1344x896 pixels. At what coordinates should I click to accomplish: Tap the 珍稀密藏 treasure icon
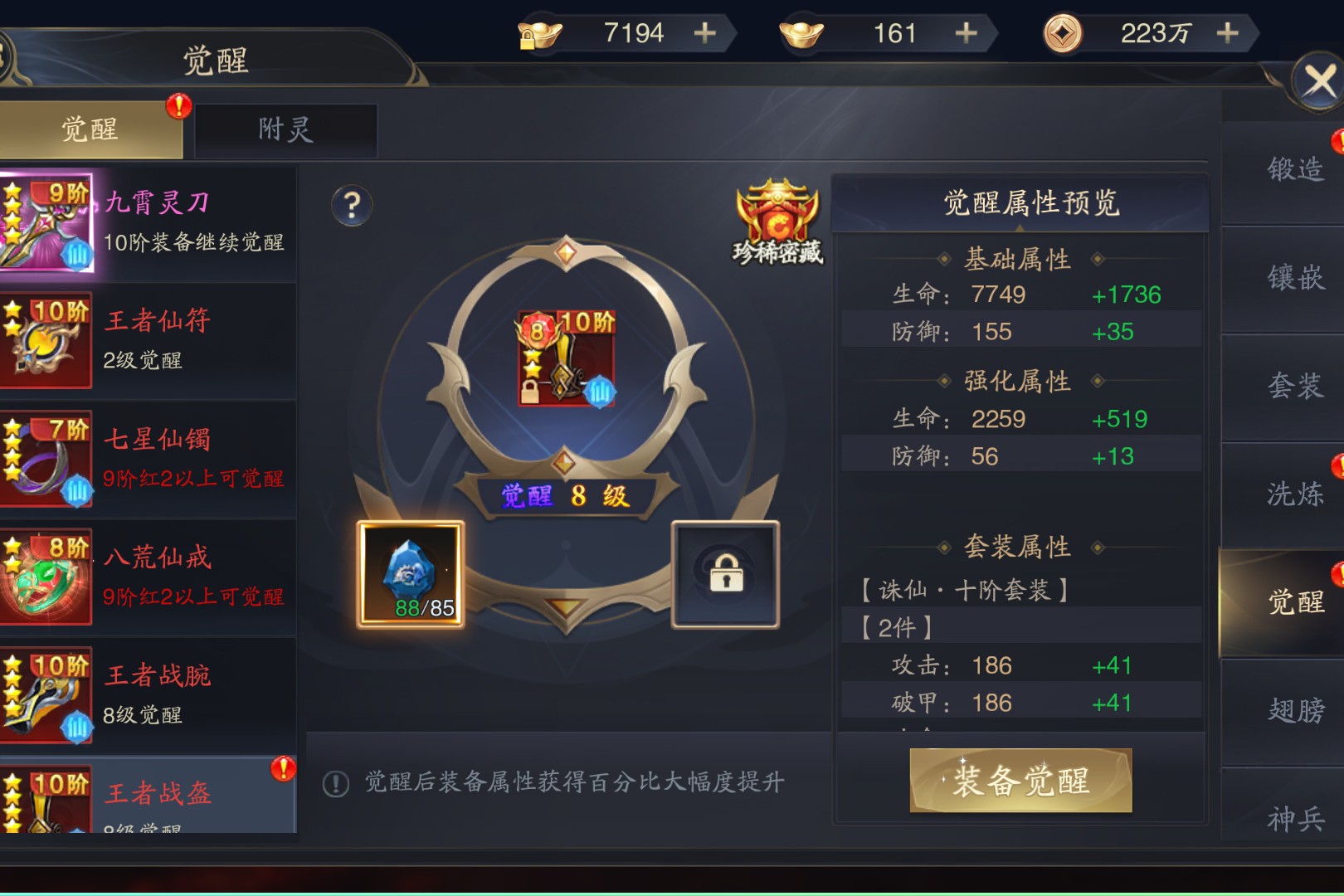[x=777, y=222]
